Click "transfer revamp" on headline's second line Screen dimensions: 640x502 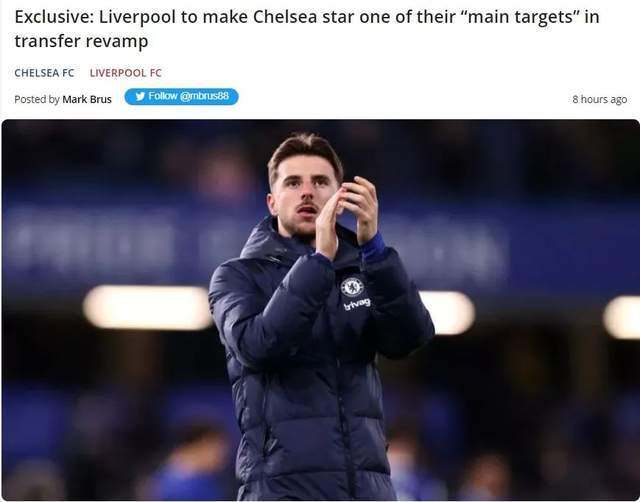pyautogui.click(x=82, y=42)
